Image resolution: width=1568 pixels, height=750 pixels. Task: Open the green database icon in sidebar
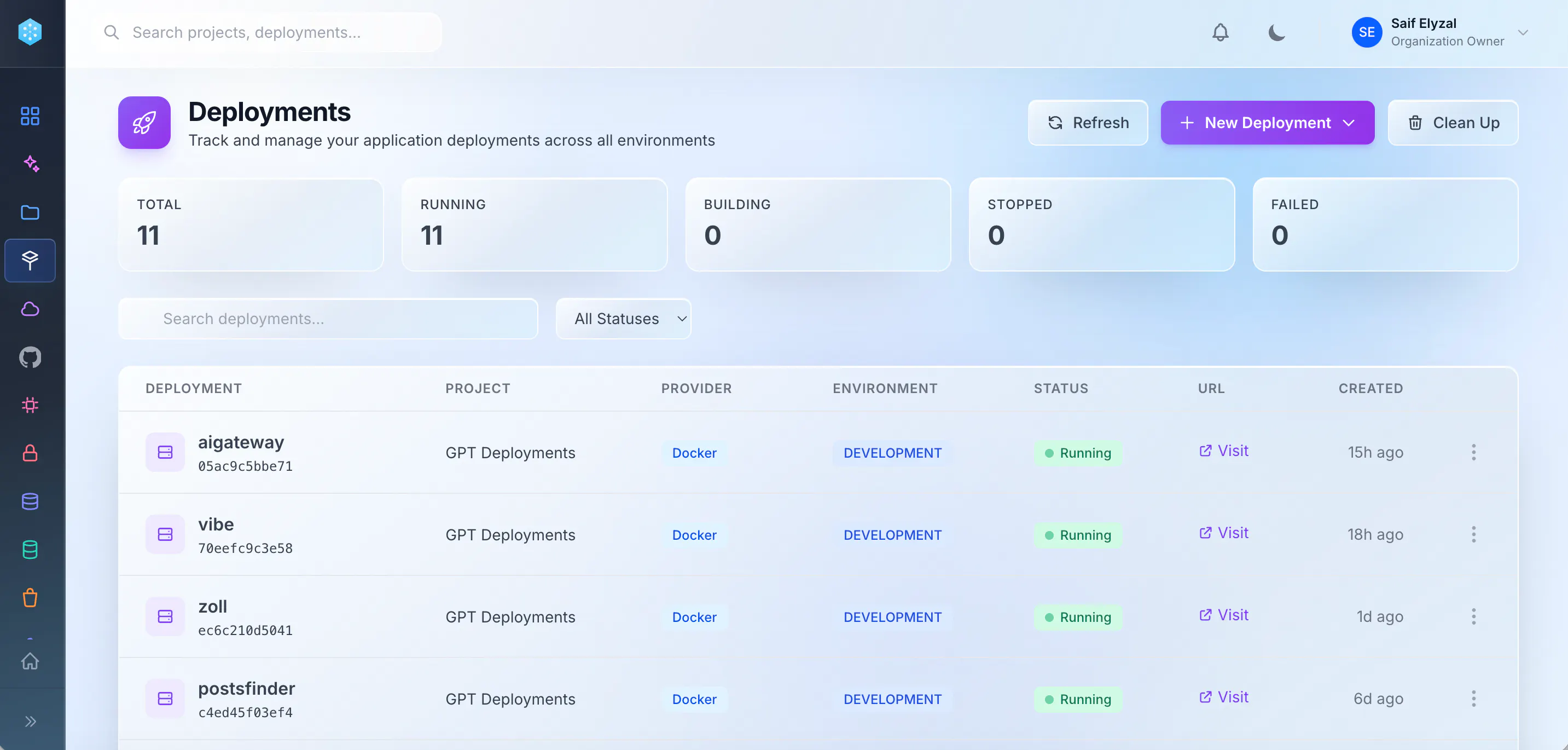[x=30, y=550]
